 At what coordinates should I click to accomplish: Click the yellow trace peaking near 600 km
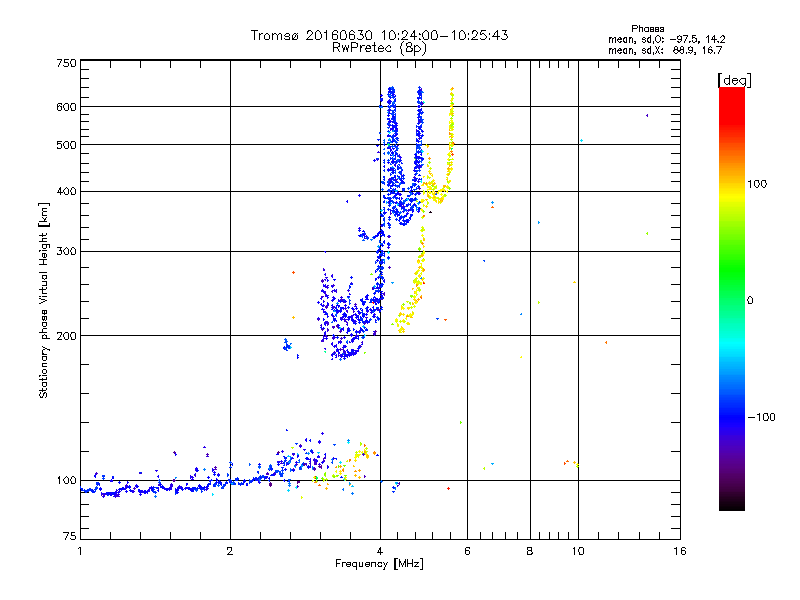451,138
